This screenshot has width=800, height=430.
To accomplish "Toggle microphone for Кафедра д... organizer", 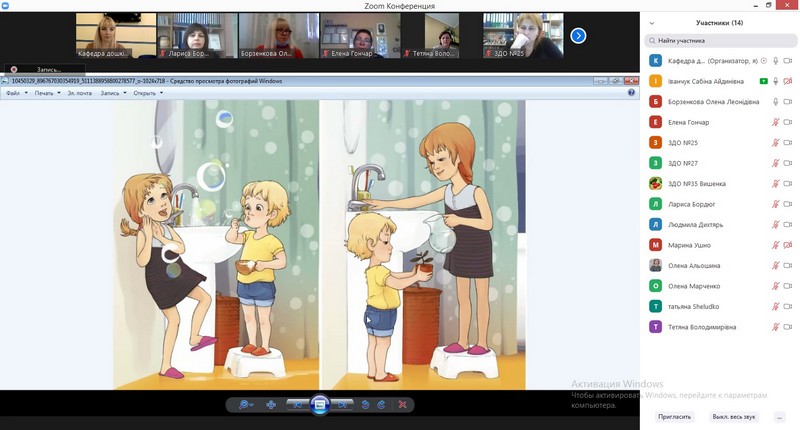I will coord(776,61).
